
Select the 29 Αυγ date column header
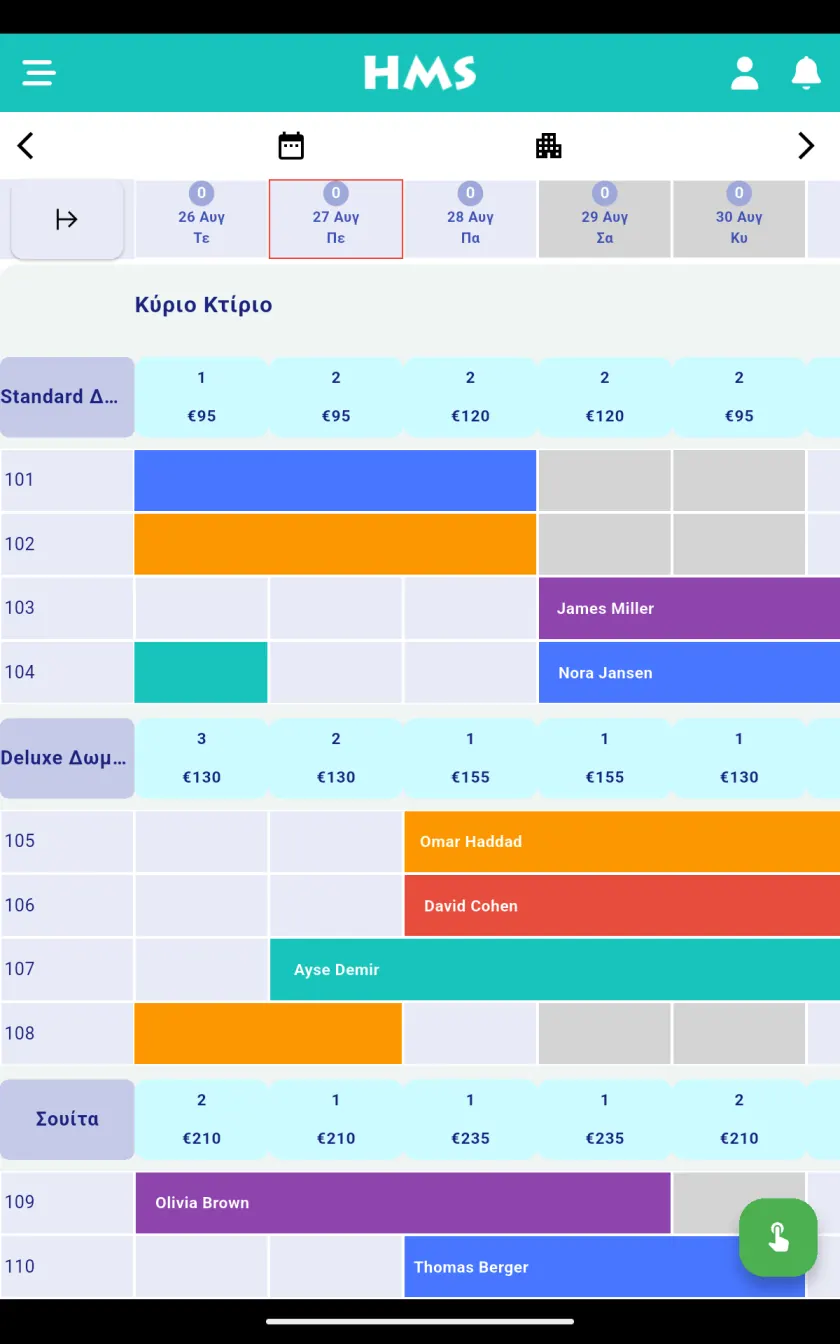(x=605, y=219)
